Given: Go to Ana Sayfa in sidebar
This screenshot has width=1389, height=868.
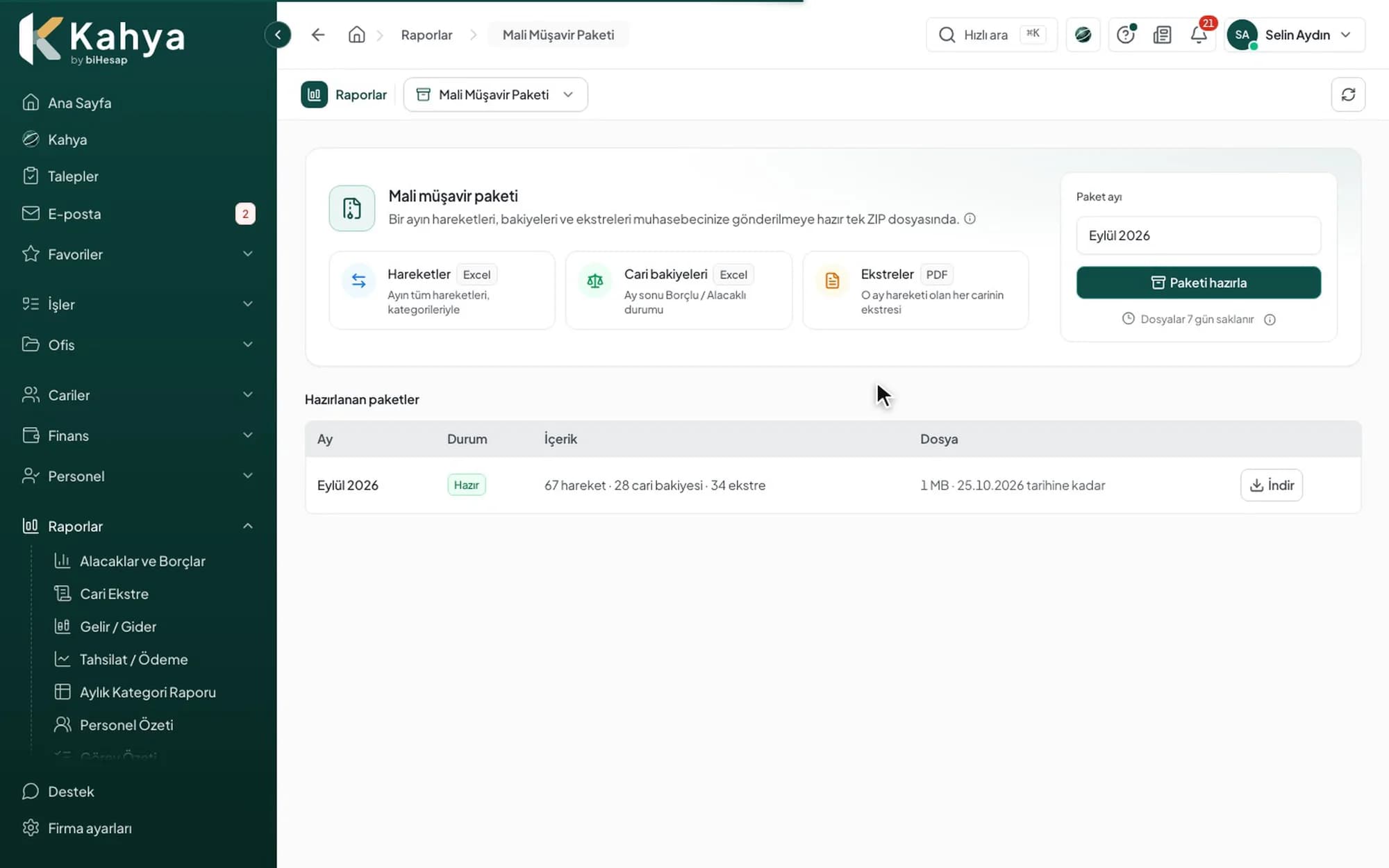Looking at the screenshot, I should [x=138, y=103].
